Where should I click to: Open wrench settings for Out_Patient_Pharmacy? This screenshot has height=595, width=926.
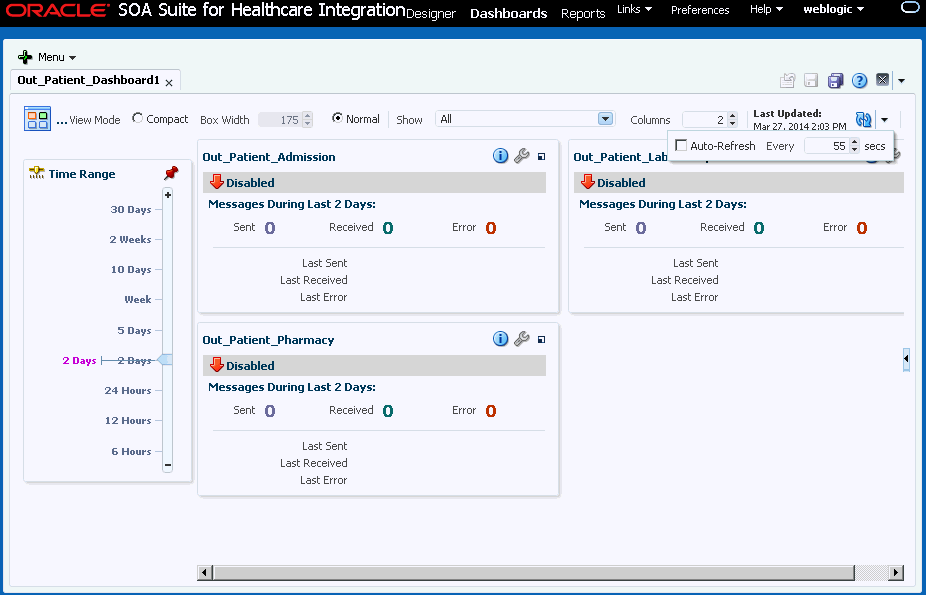click(x=521, y=339)
